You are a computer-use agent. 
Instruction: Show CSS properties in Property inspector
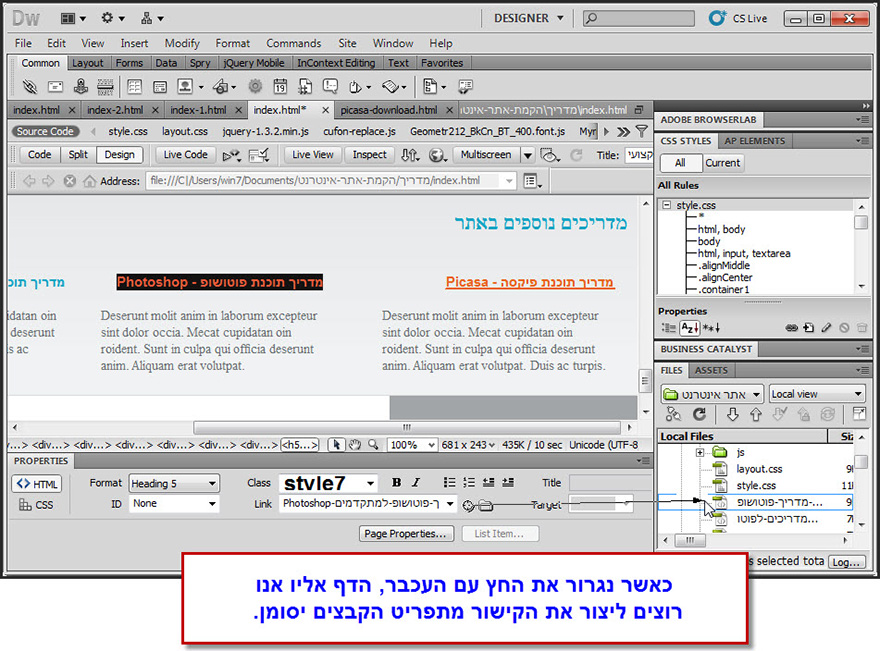click(x=36, y=505)
